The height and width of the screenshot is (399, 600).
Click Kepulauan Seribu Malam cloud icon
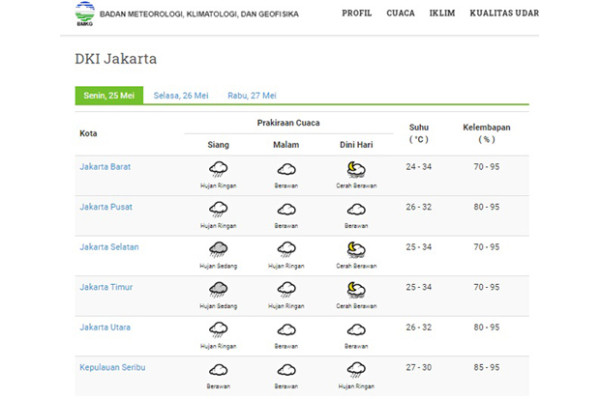[x=286, y=370]
